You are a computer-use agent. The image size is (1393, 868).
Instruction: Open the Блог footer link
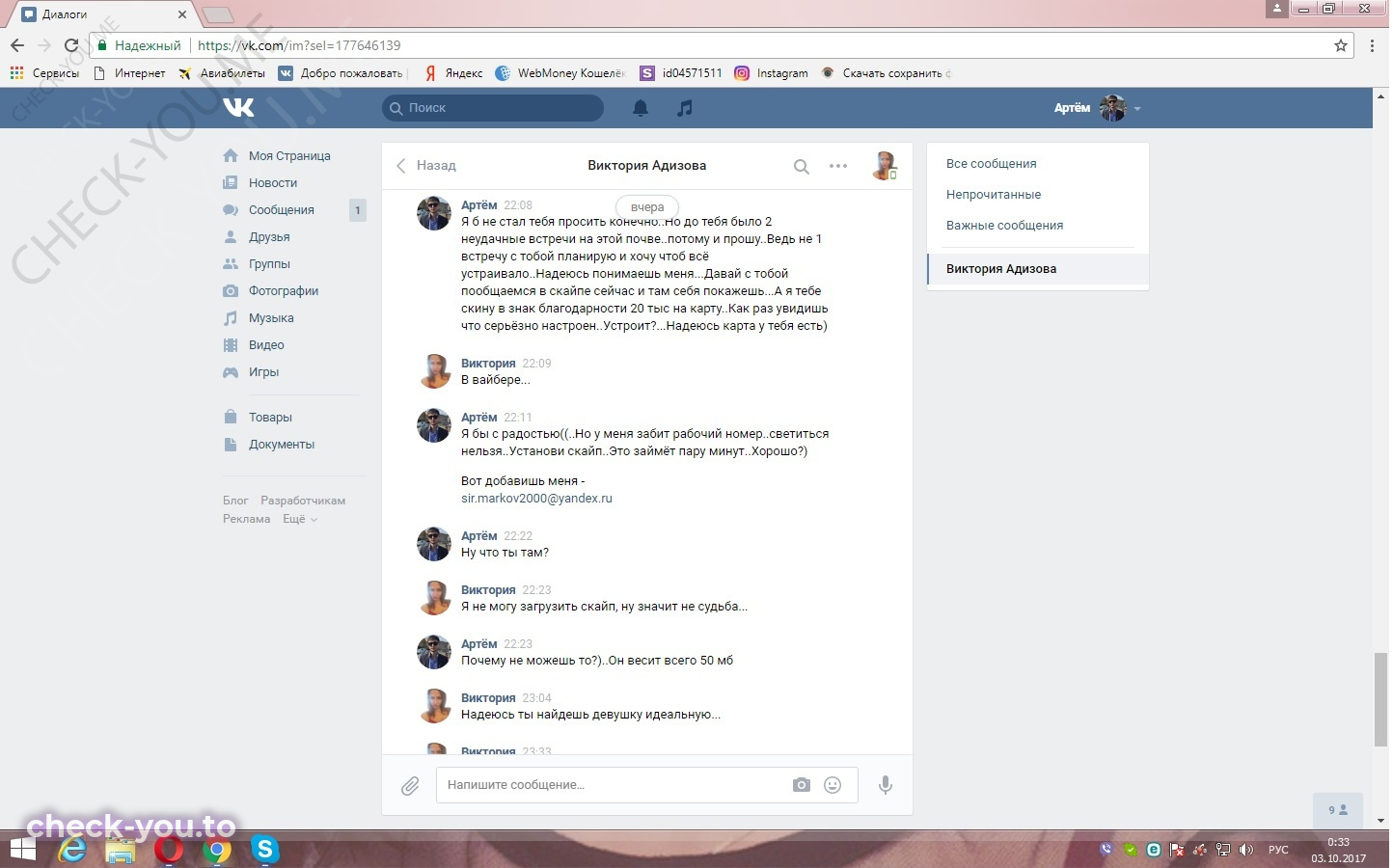point(235,501)
